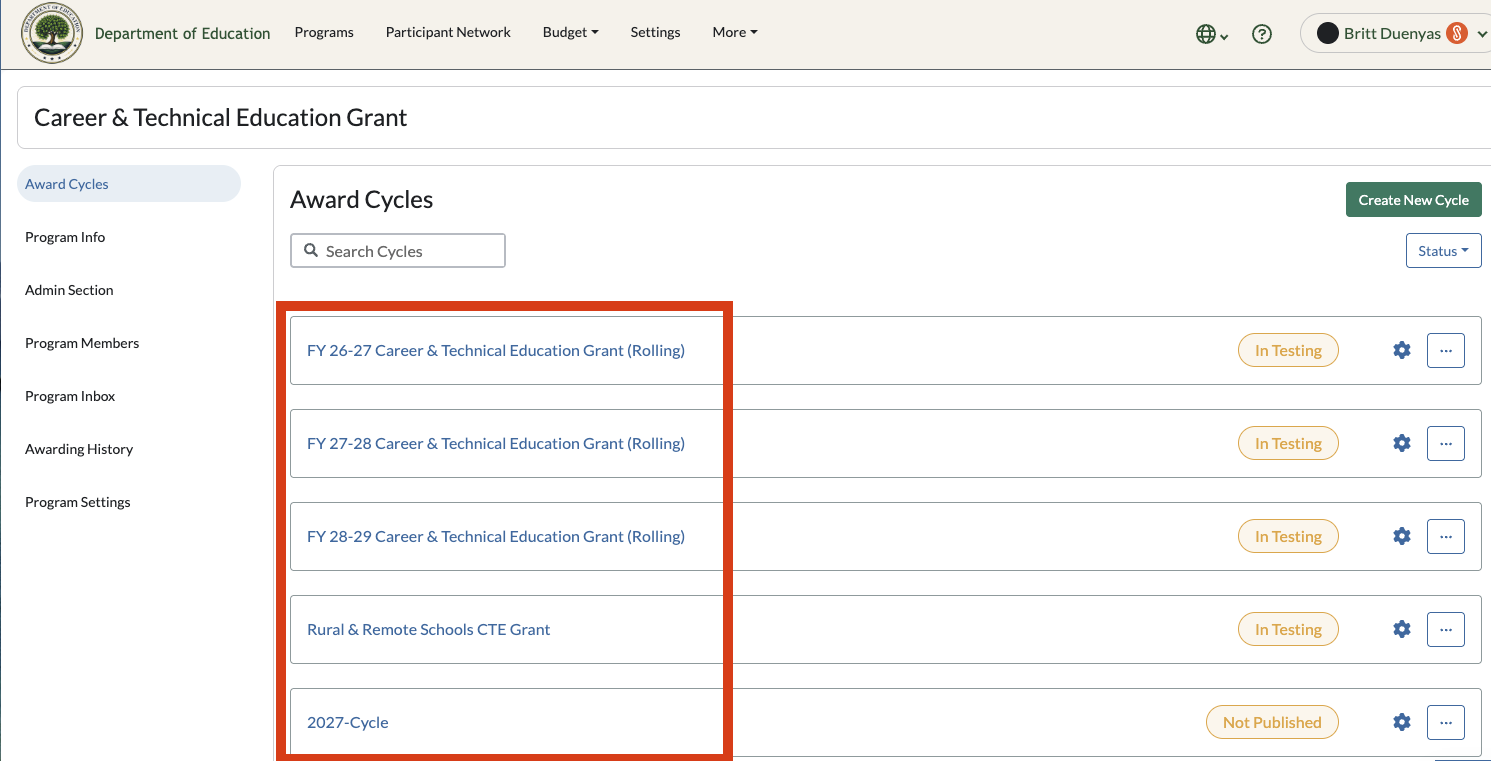Viewport: 1491px width, 761px height.
Task: Go to the Programs menu item
Action: point(324,32)
